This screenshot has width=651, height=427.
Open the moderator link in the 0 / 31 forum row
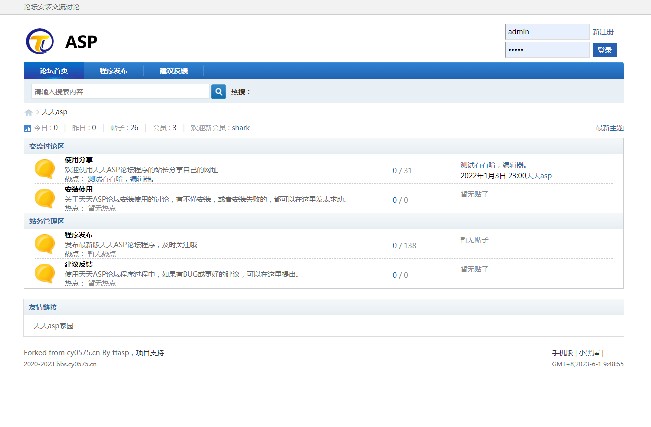120,179
